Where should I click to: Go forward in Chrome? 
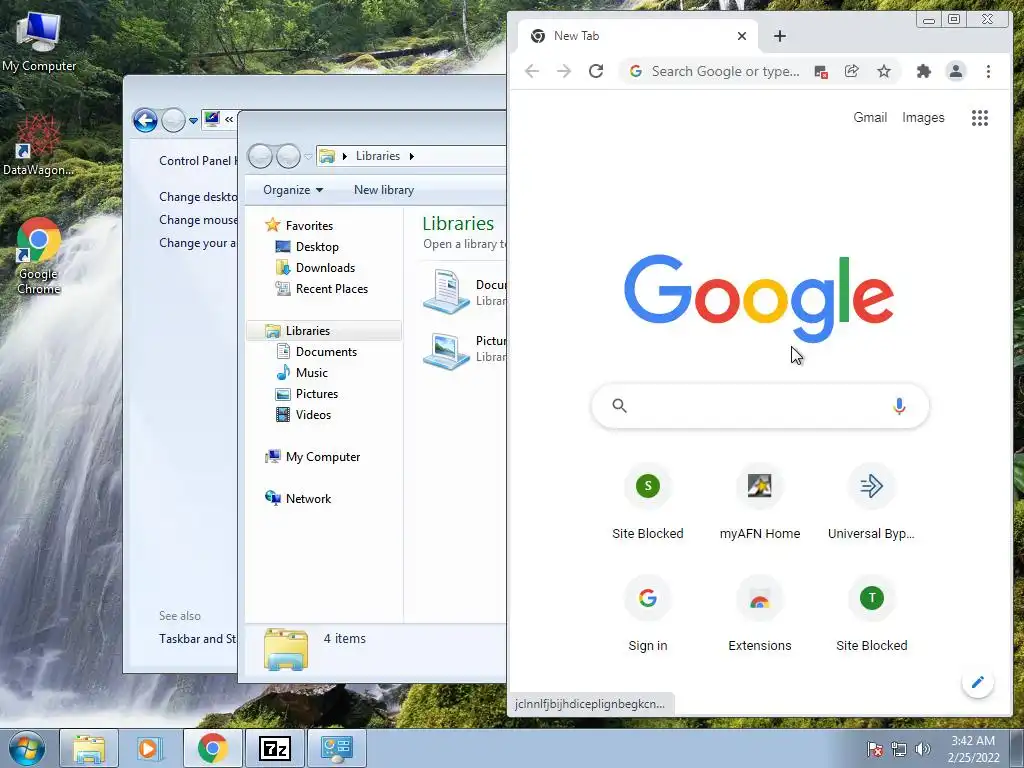[x=564, y=71]
